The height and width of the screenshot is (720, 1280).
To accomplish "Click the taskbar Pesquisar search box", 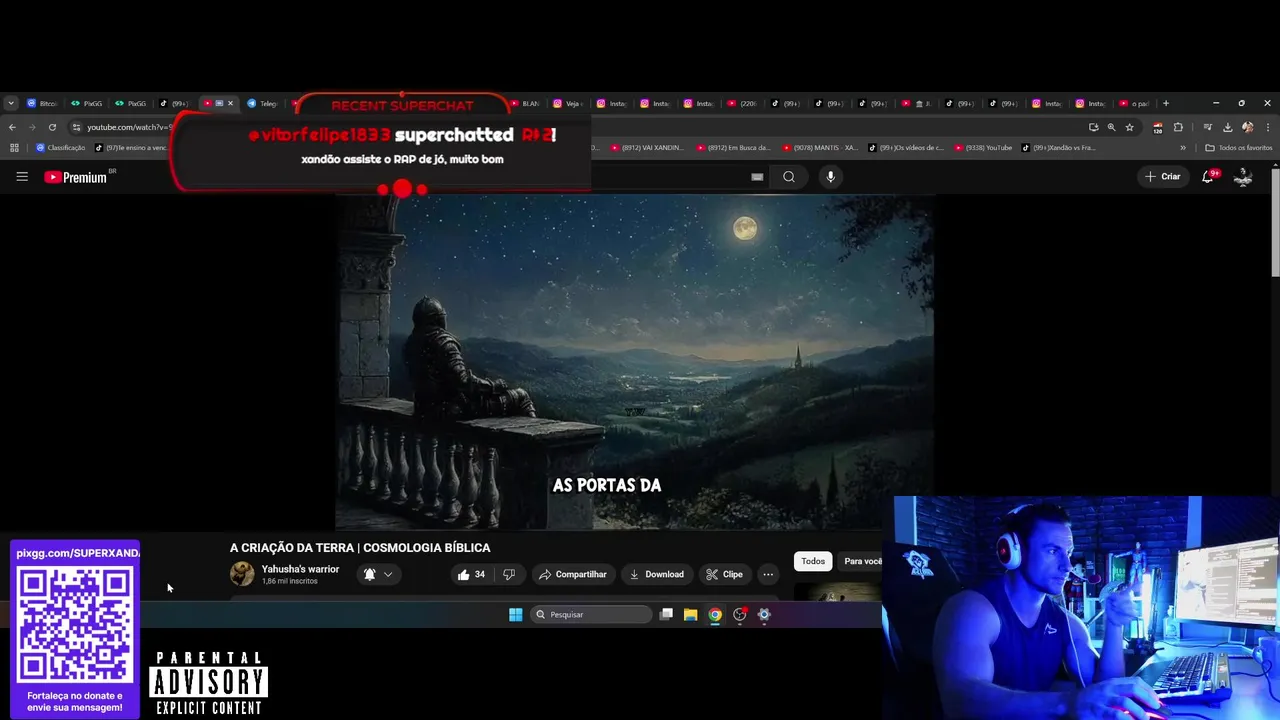I will point(591,615).
